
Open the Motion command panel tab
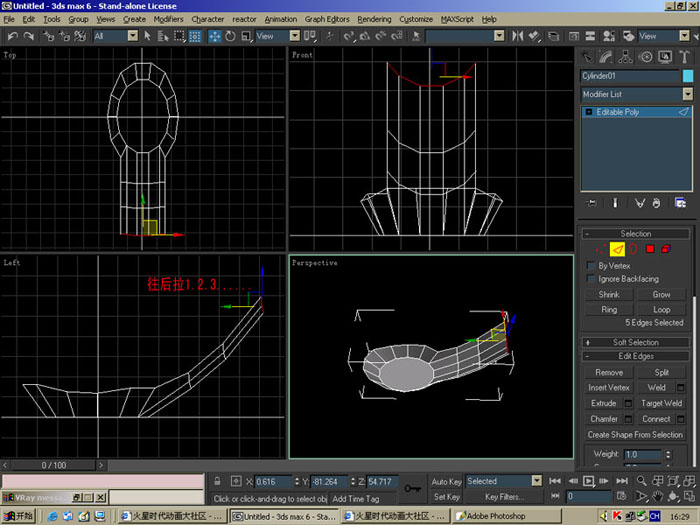pos(646,57)
